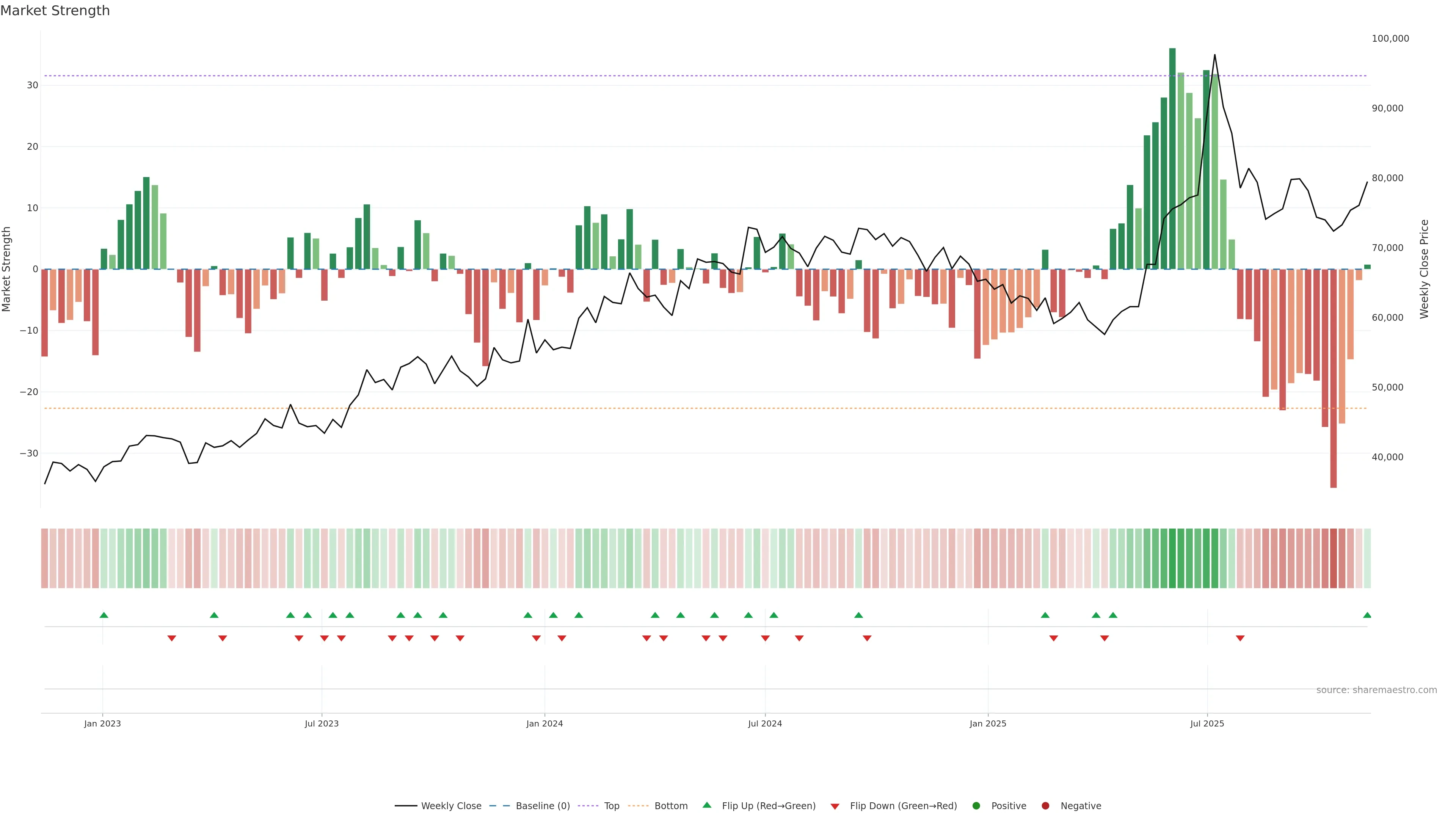1456x819 pixels.
Task: Click the Bottom legend line marker
Action: click(x=638, y=806)
